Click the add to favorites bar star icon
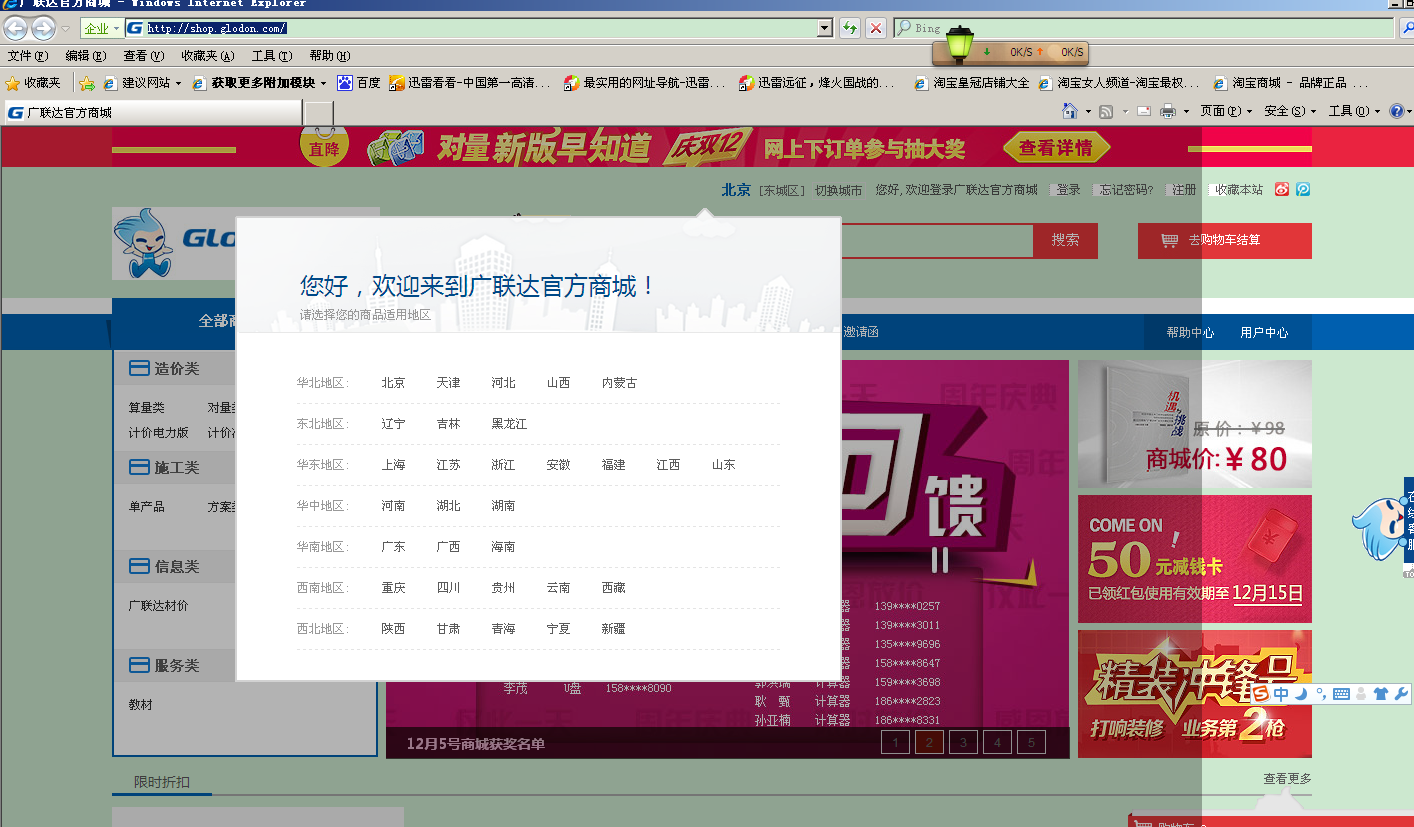 point(87,83)
